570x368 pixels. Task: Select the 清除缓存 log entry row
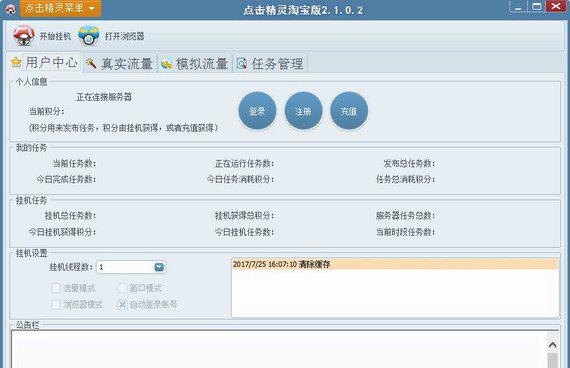point(395,264)
